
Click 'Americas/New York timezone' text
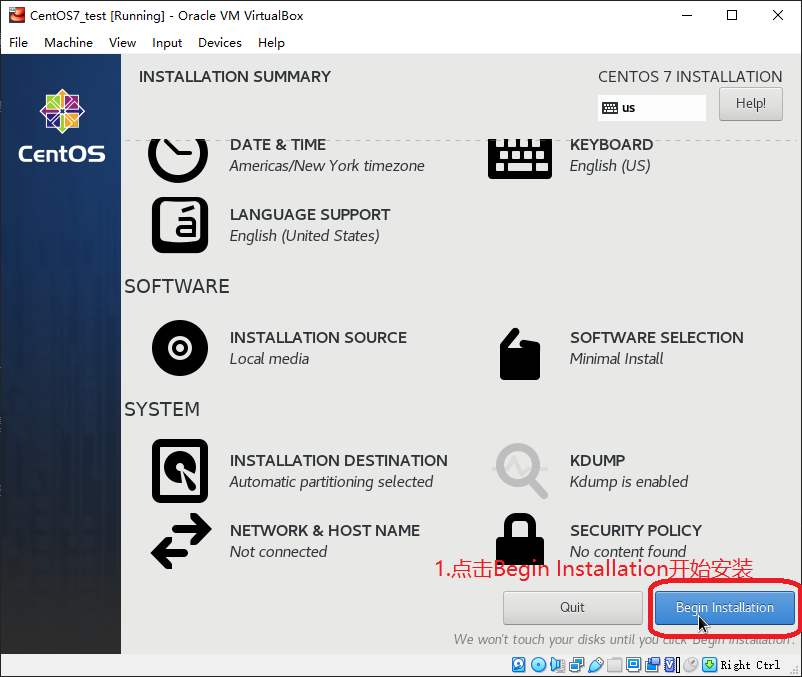(x=327, y=166)
